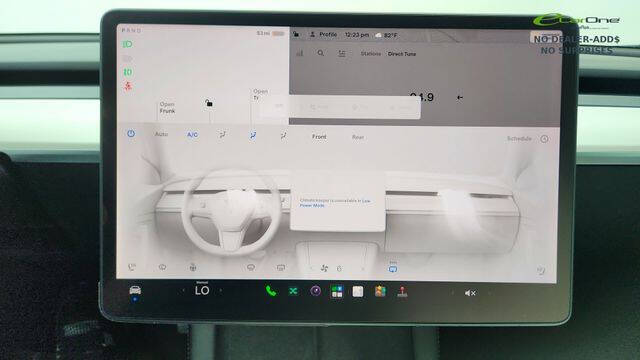Tap the grey indicator icon below headlights
The height and width of the screenshot is (360, 640).
[x=127, y=58]
